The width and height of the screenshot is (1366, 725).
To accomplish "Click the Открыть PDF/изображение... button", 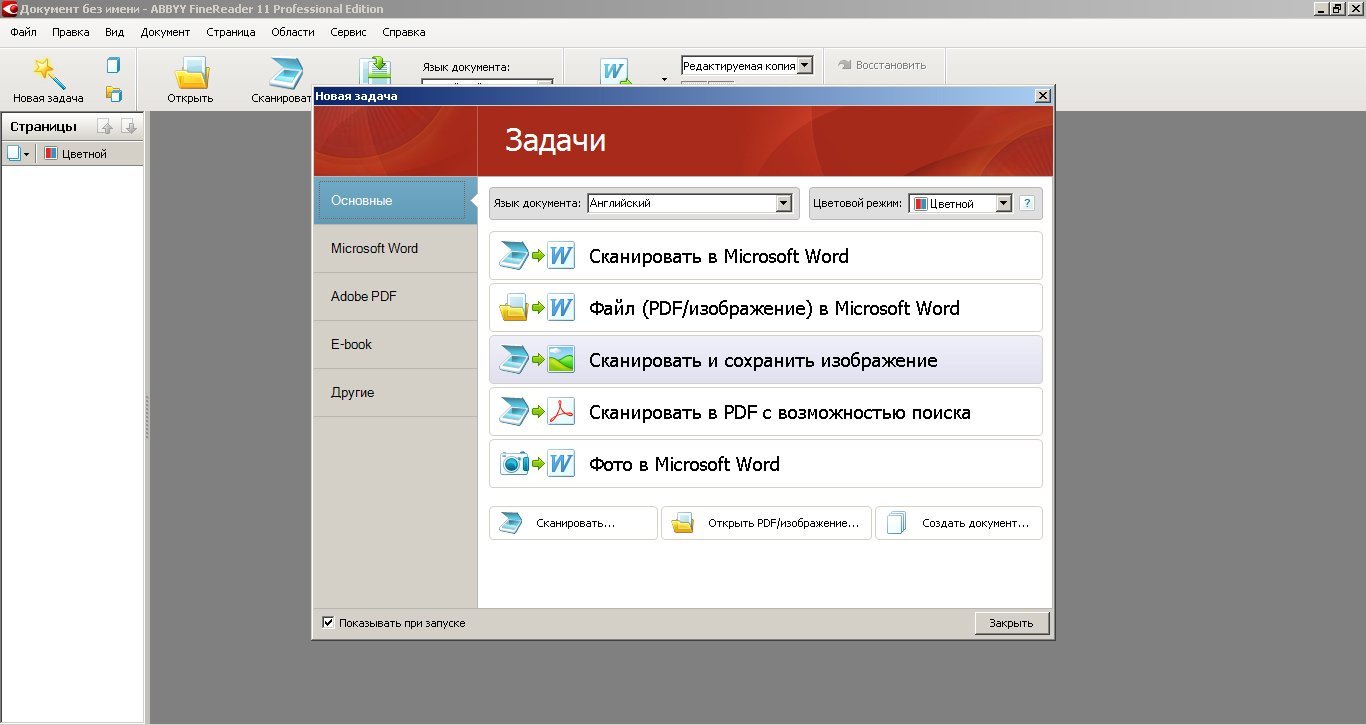I will click(x=767, y=523).
